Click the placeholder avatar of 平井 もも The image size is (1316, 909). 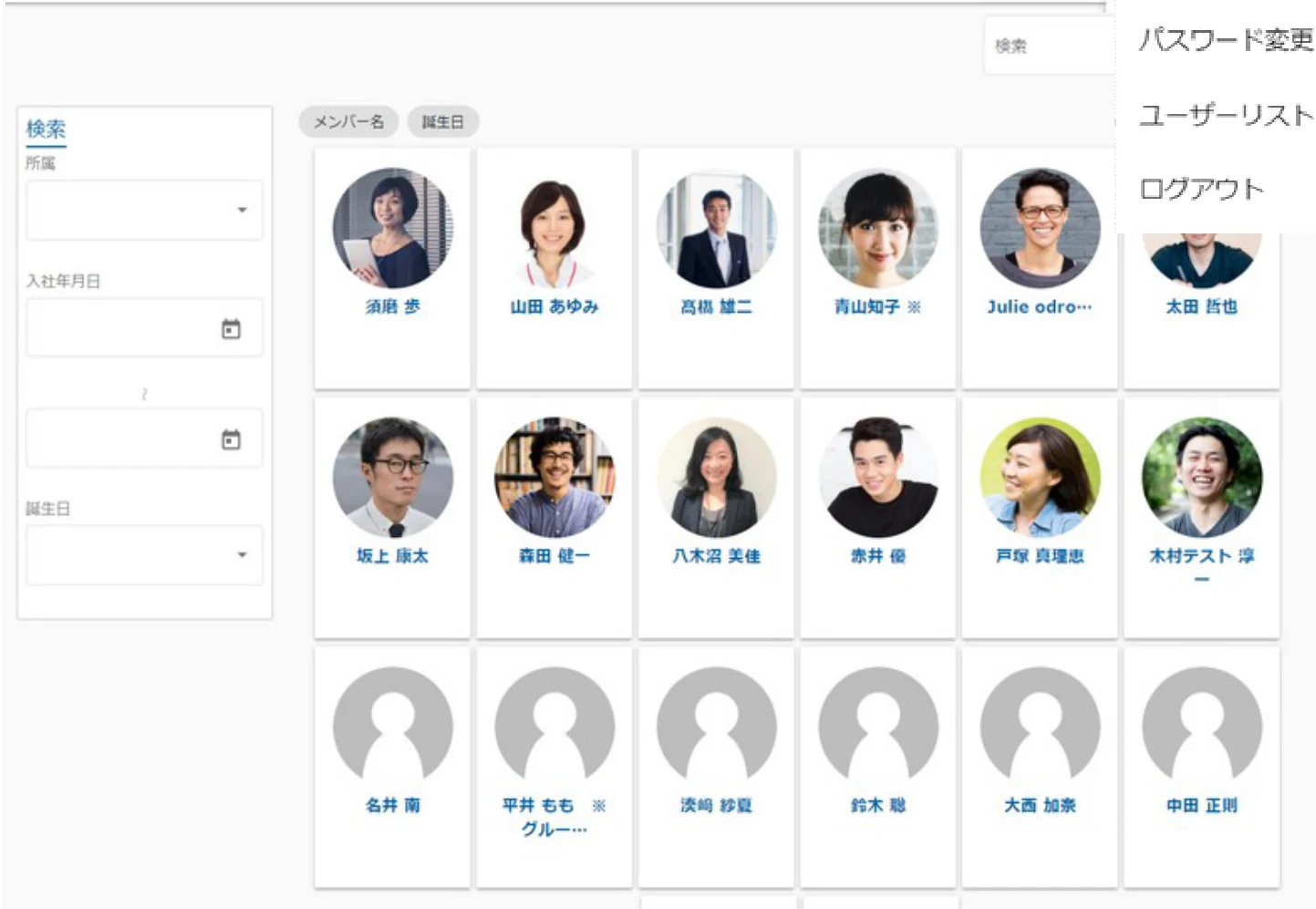554,727
